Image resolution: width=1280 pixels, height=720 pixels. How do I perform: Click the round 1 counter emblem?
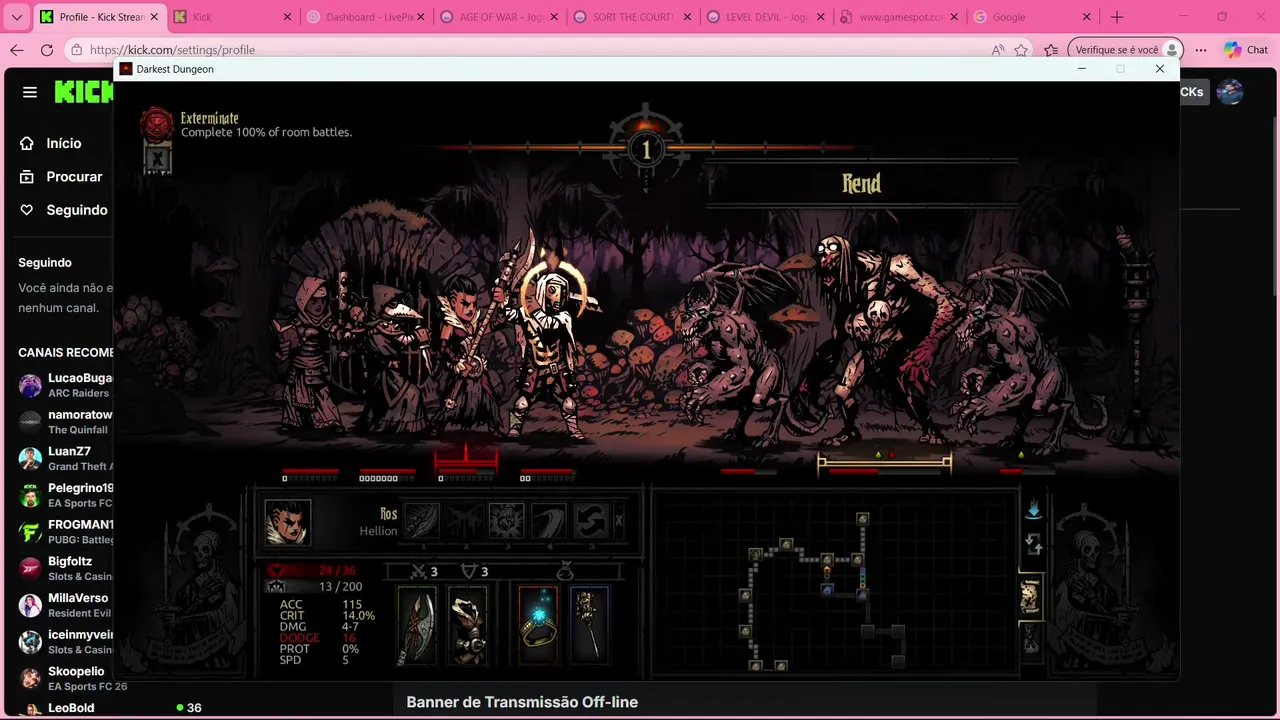[646, 150]
